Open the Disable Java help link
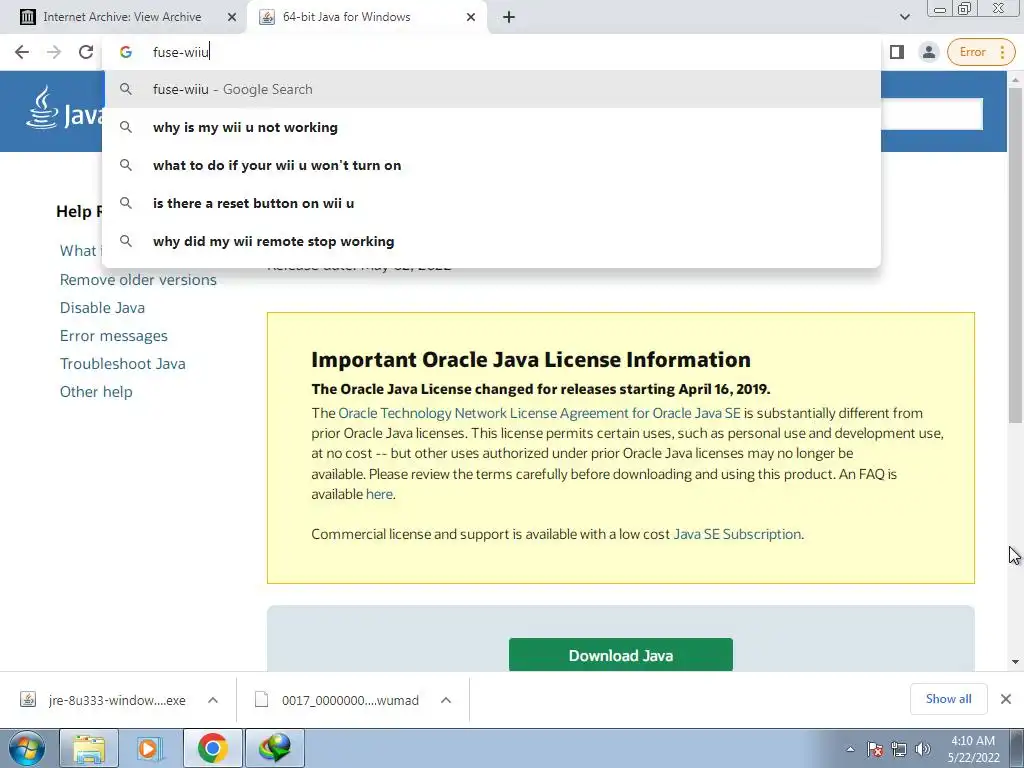1024x768 pixels. [x=103, y=308]
